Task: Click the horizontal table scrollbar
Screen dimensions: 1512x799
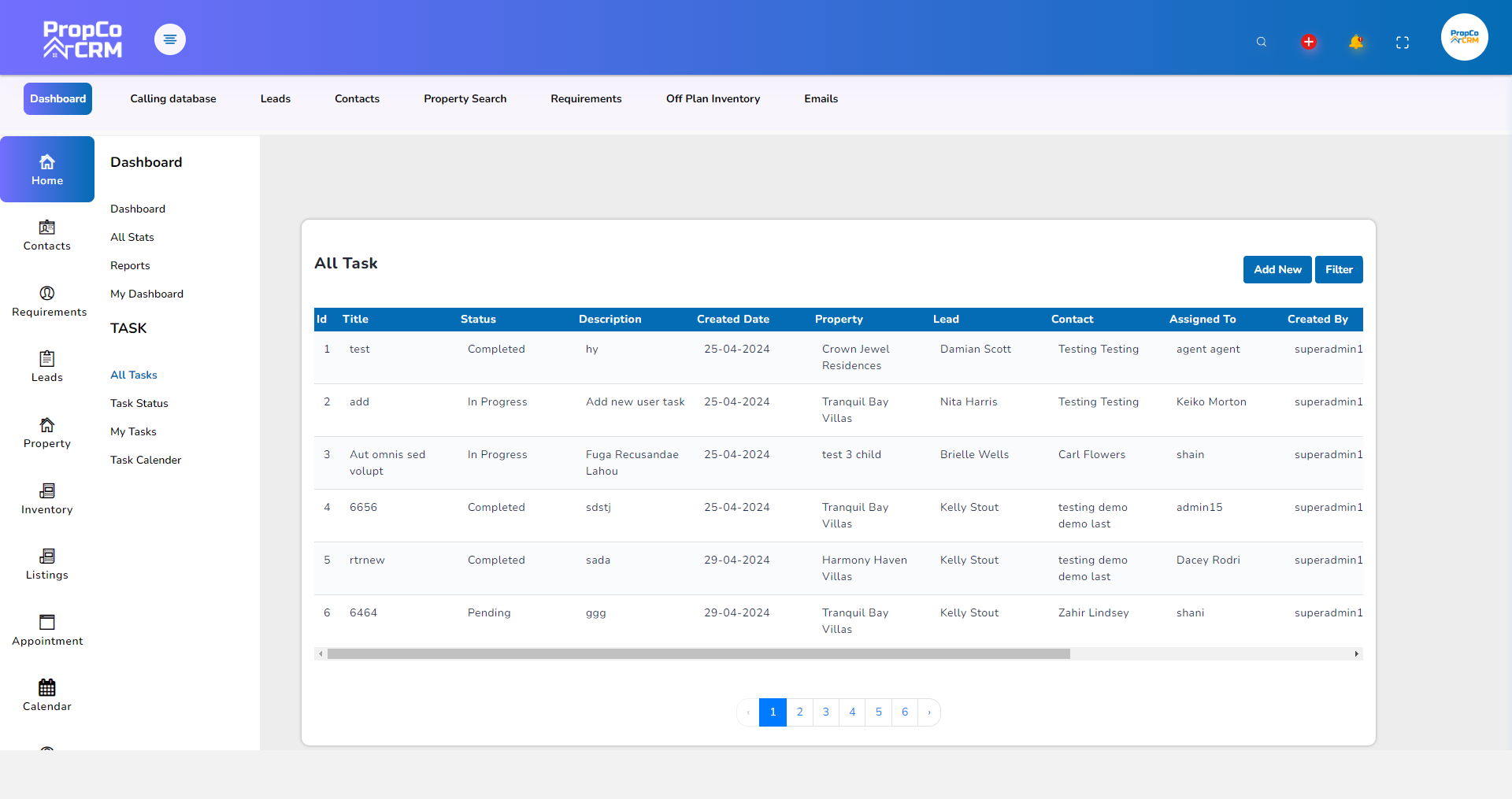Action: (699, 654)
